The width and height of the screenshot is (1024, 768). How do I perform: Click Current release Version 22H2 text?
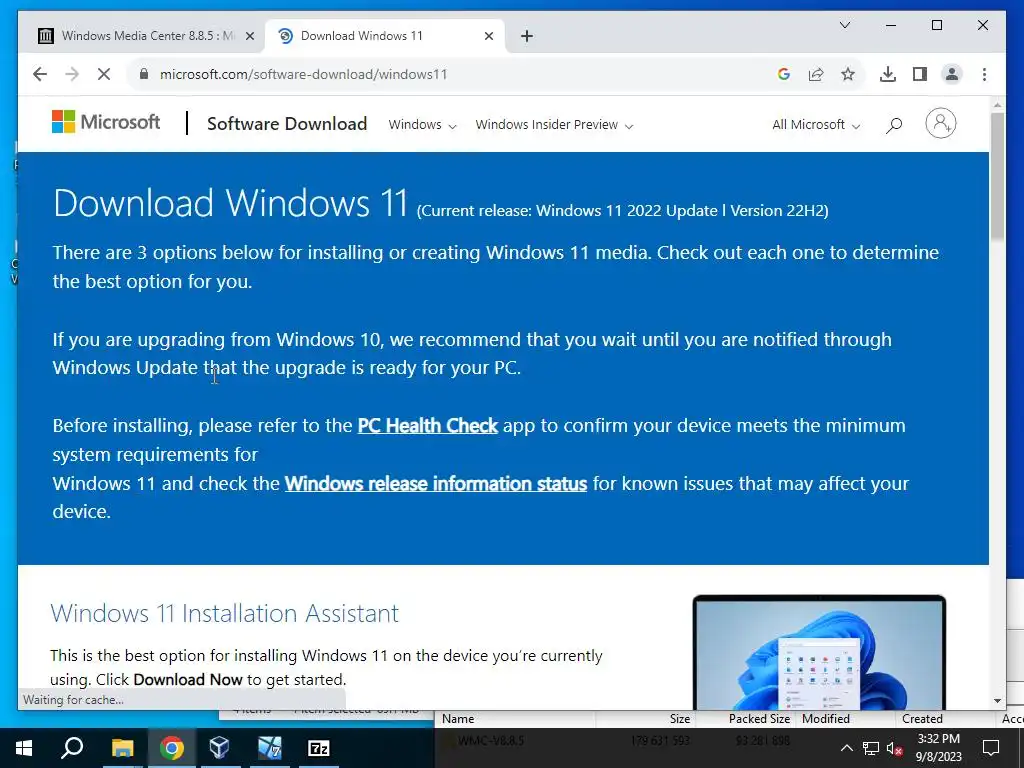coord(622,211)
